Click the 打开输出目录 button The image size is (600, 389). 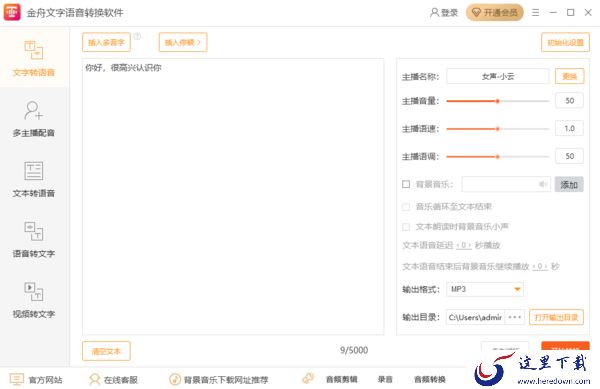pos(556,317)
